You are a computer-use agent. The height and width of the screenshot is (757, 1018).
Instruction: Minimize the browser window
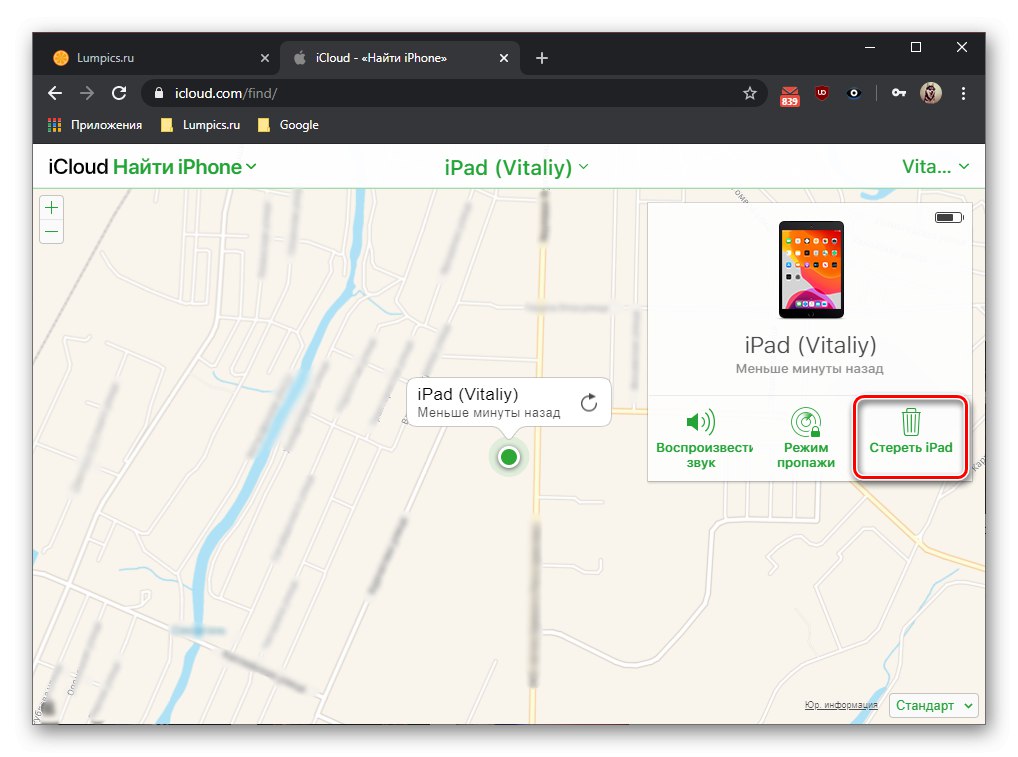870,47
